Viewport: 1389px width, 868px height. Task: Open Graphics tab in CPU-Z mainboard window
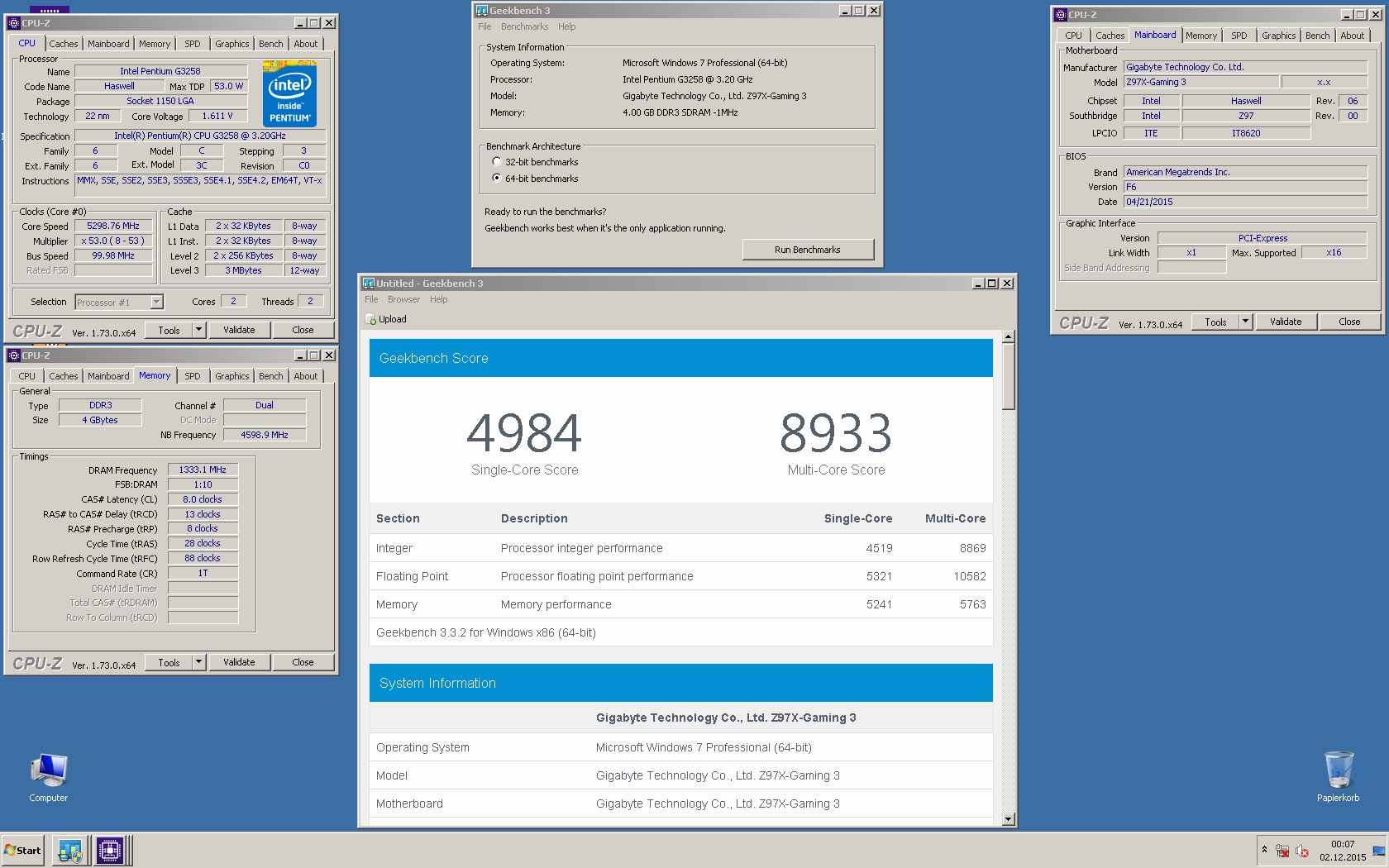click(1278, 36)
